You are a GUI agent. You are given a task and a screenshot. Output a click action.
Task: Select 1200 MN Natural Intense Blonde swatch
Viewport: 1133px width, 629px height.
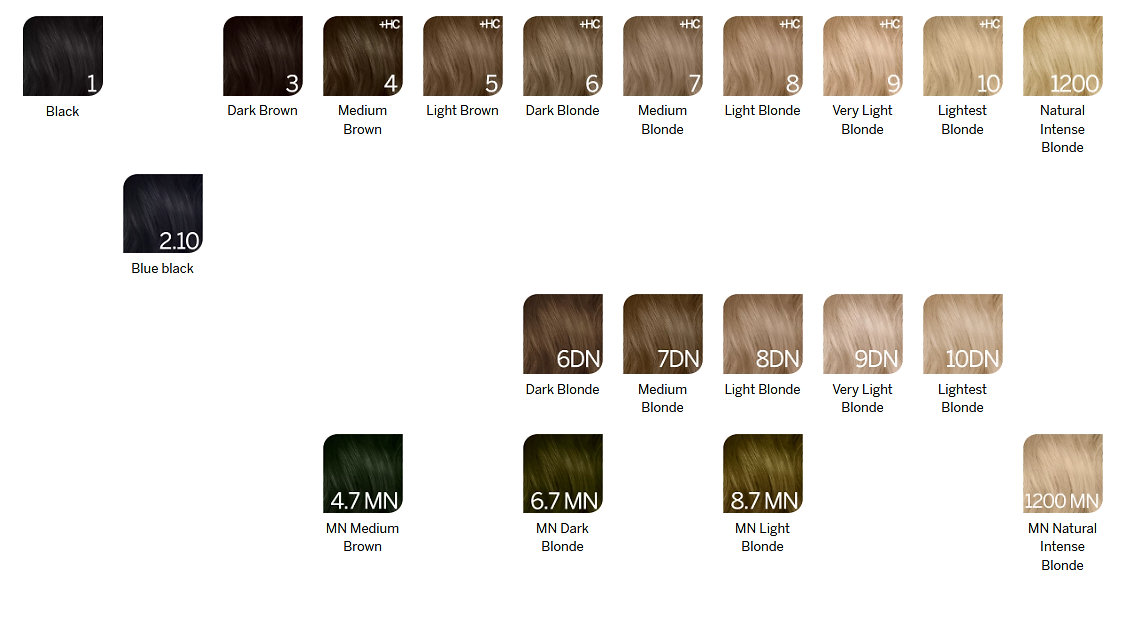point(1062,473)
